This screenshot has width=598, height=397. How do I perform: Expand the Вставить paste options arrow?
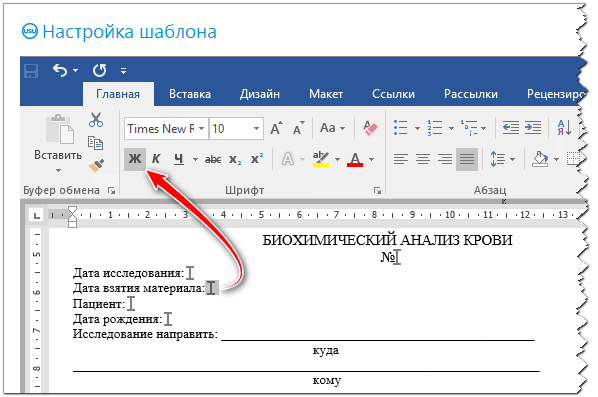click(58, 170)
